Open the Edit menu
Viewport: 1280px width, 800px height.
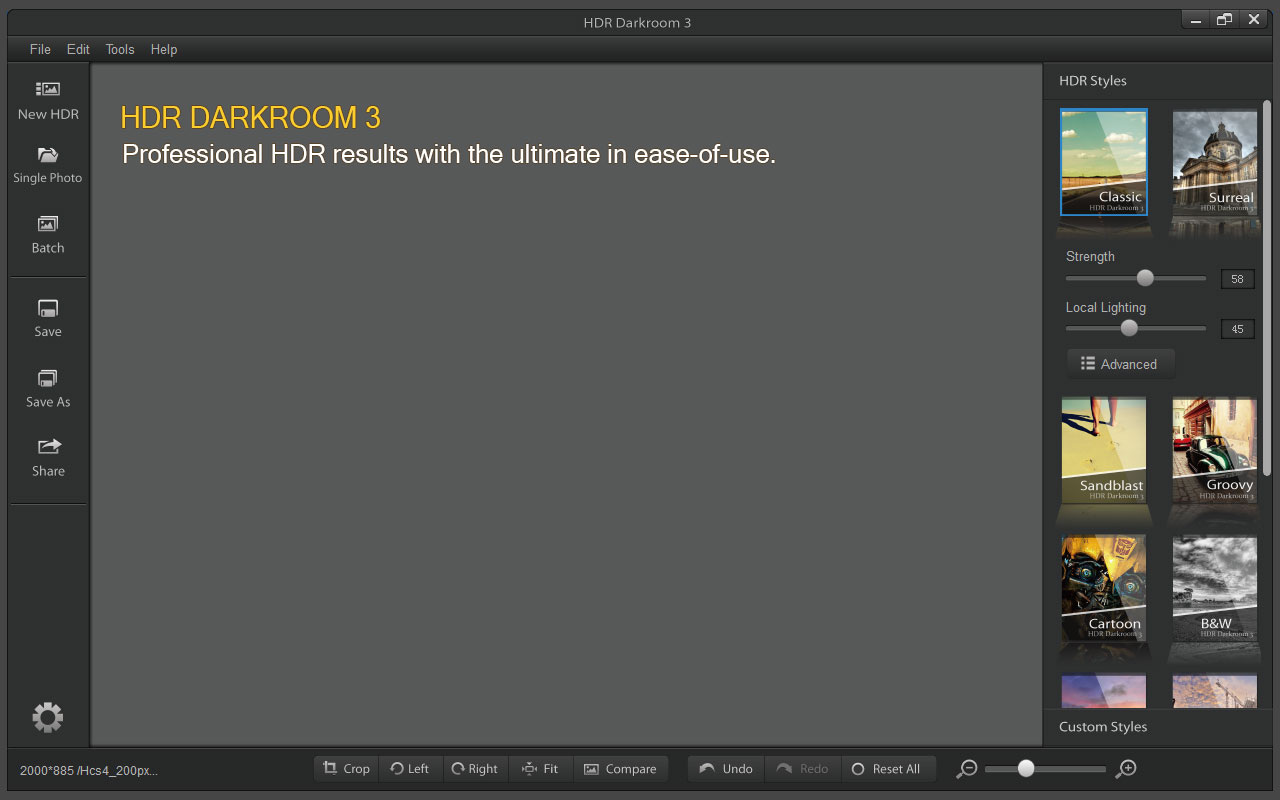[78, 49]
